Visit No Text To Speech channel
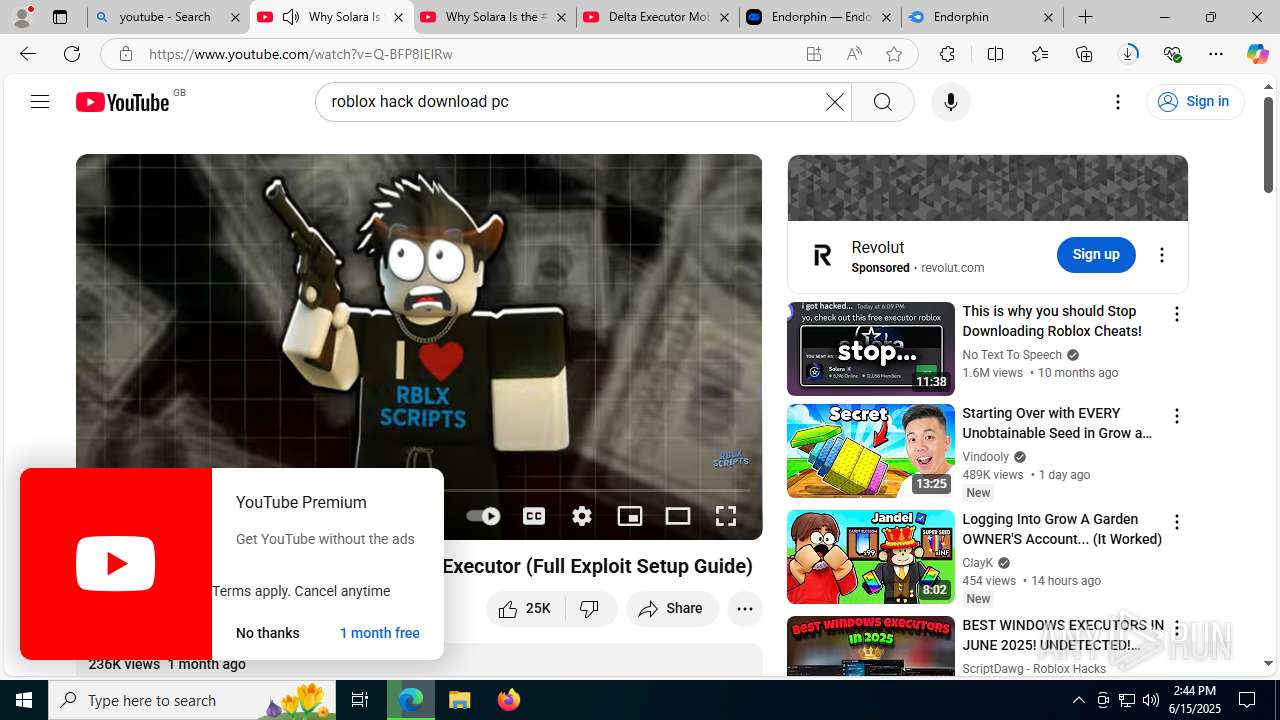This screenshot has height=720, width=1280. point(1012,355)
